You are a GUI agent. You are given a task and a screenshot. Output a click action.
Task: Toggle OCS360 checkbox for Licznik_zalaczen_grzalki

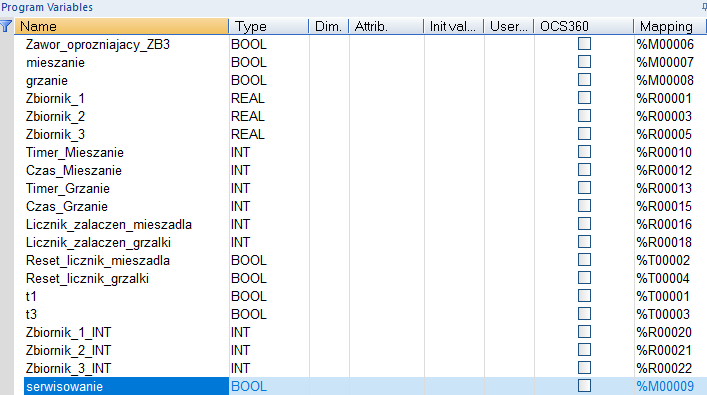(584, 242)
